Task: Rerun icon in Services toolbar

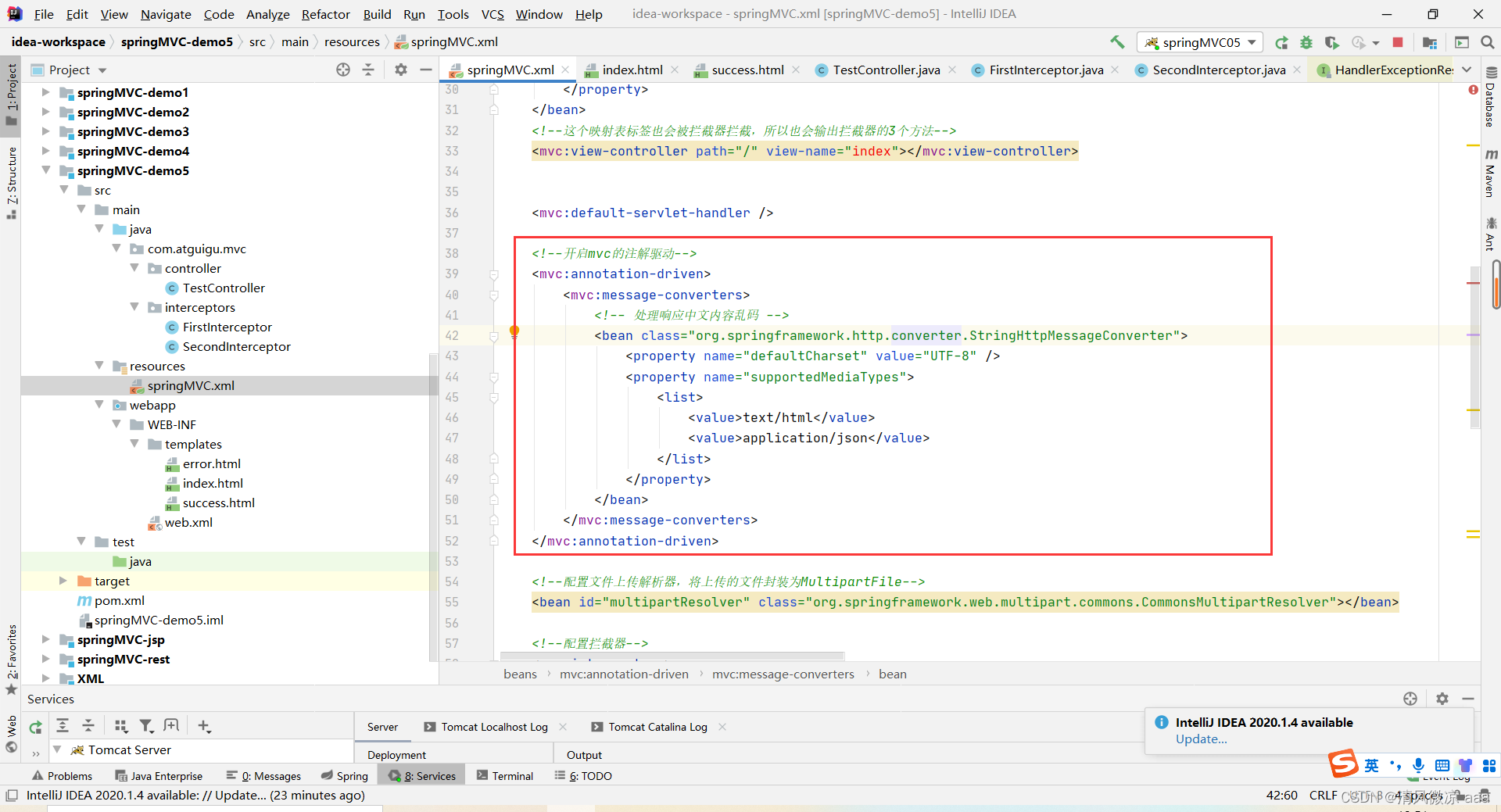Action: click(35, 728)
